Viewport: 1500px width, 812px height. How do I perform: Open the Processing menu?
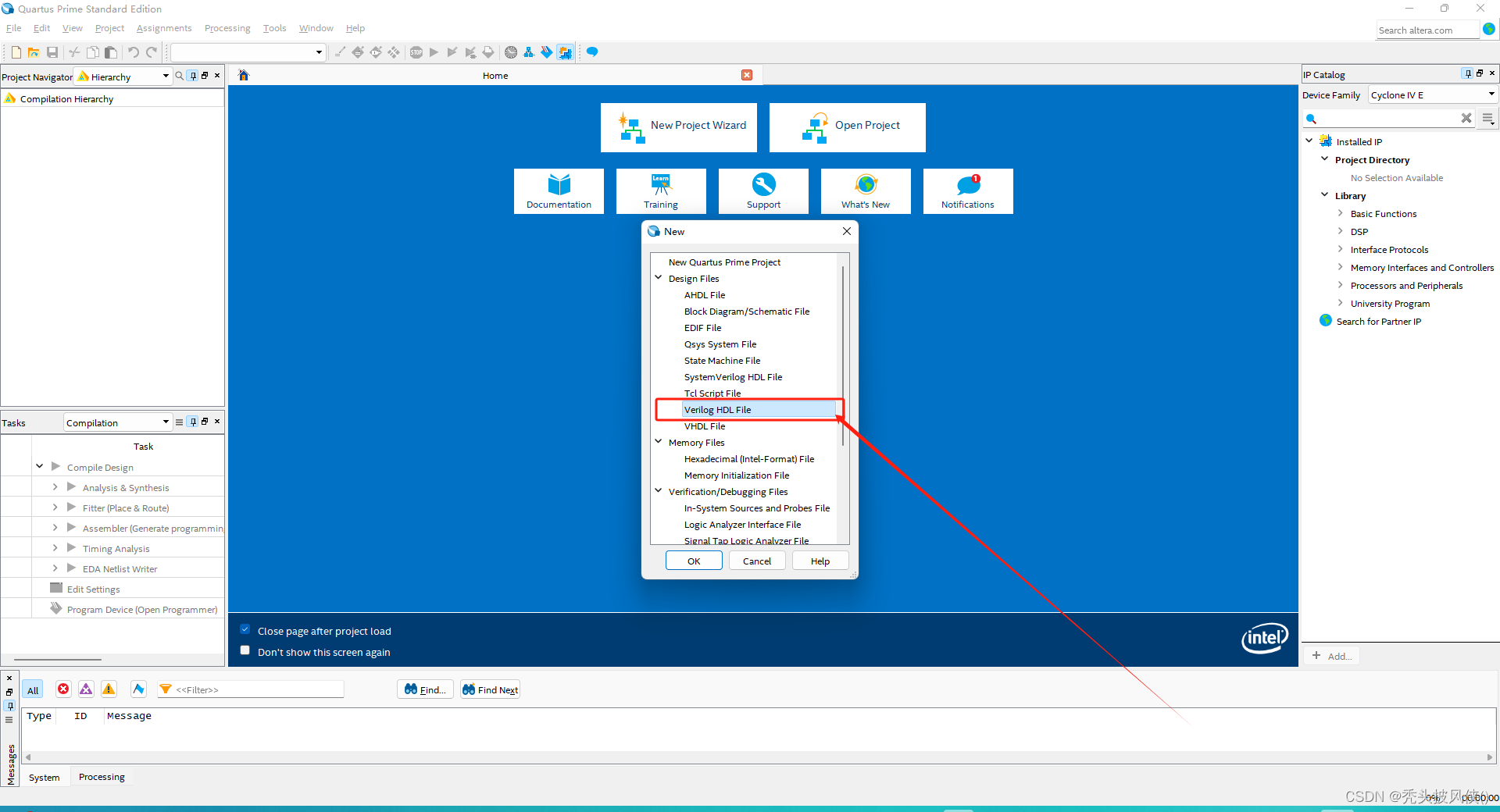[x=227, y=28]
